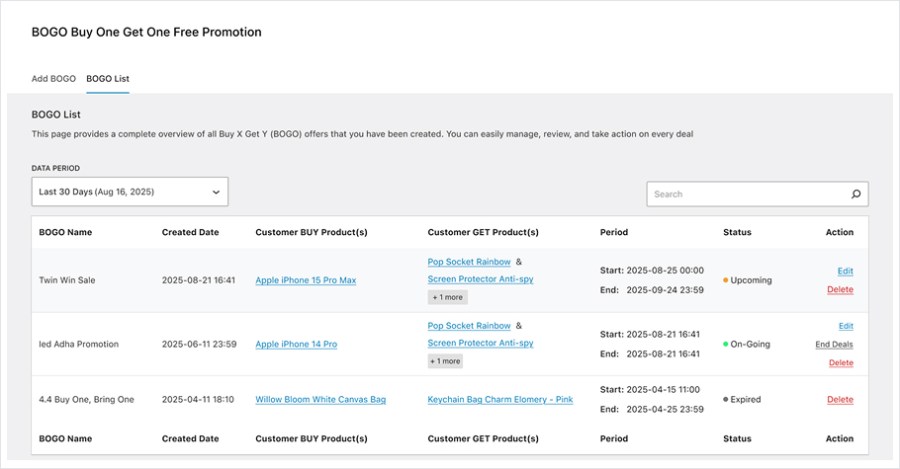Open Screen Protector Anti-spy in Ied Adha row
Image resolution: width=900 pixels, height=469 pixels.
[480, 343]
